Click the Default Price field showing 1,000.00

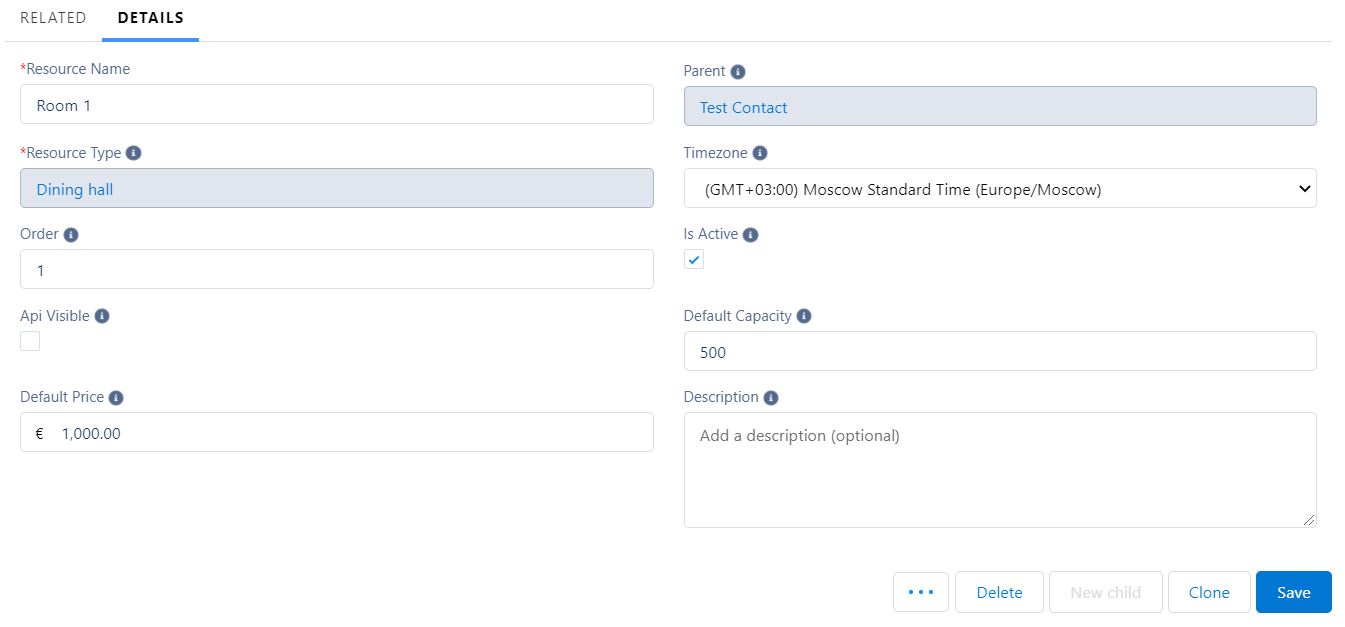coord(337,432)
